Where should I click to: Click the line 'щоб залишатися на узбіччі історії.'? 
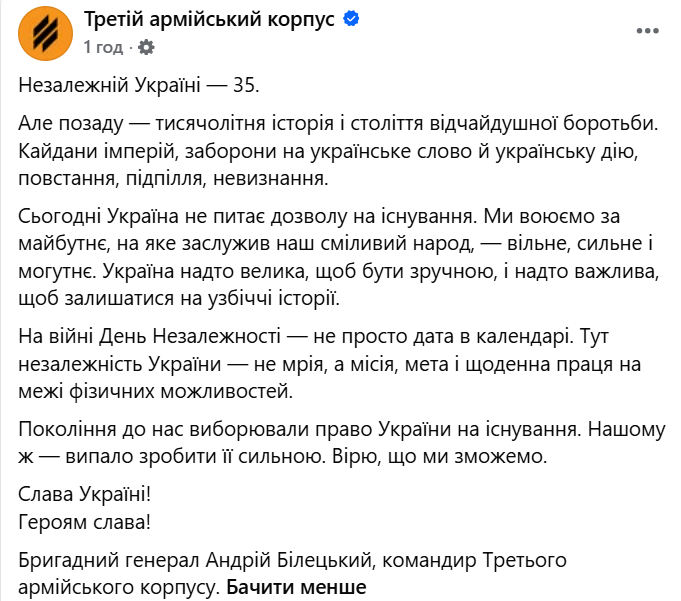point(179,298)
